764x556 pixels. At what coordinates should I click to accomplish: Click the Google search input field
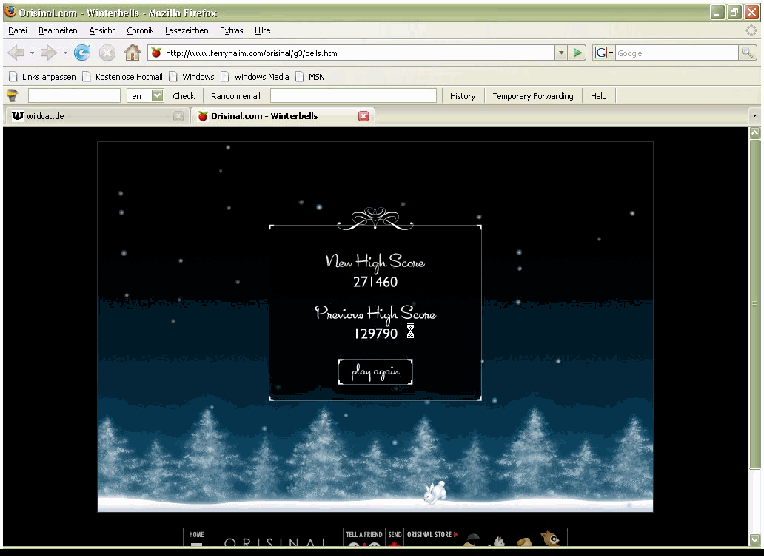pyautogui.click(x=677, y=53)
